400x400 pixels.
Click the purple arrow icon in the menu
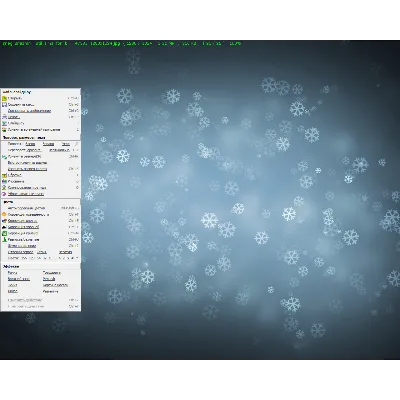point(4,194)
